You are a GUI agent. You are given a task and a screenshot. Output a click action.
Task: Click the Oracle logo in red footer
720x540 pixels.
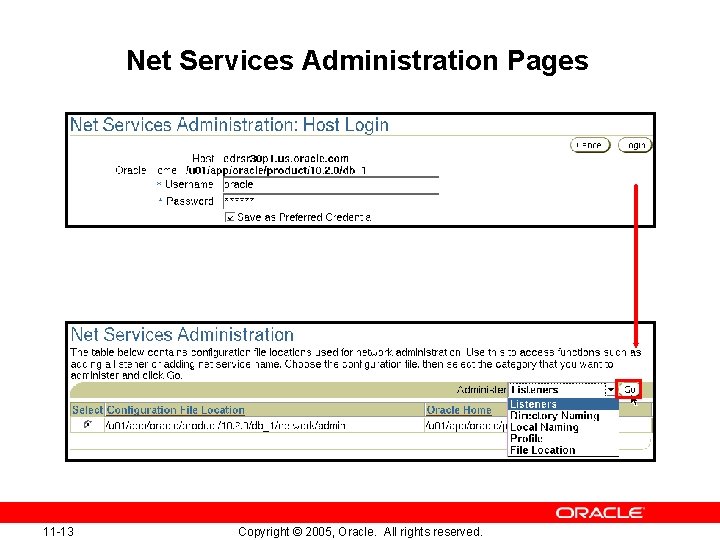[600, 512]
